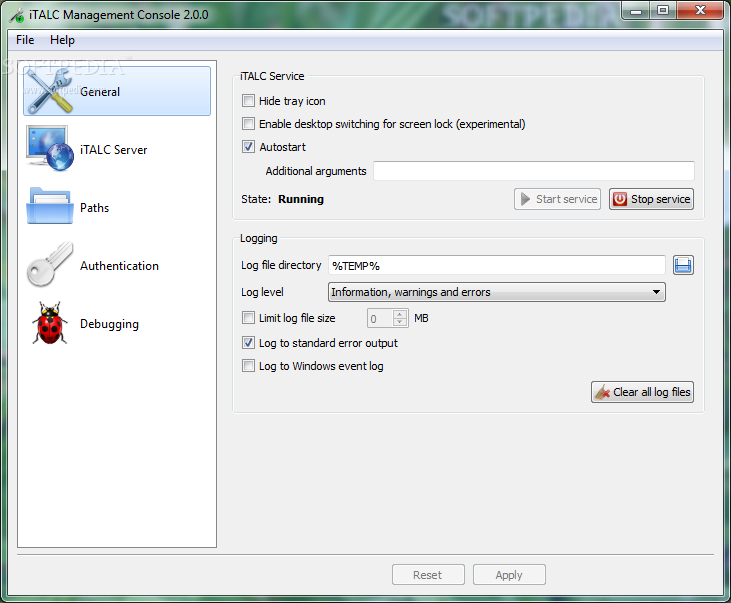Minimize the iTALC Management Console window
The height and width of the screenshot is (603, 731).
636,10
